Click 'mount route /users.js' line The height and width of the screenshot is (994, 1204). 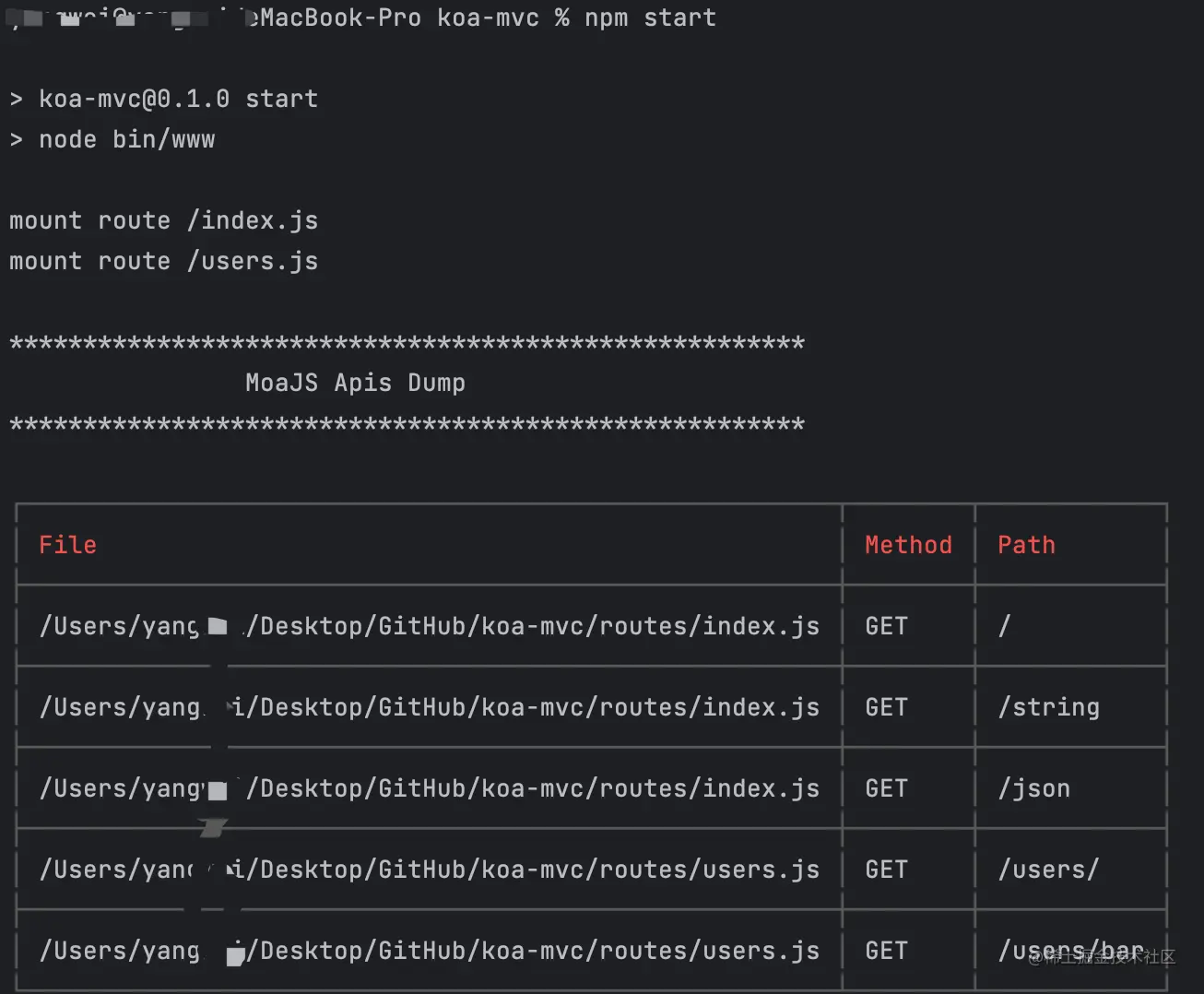click(163, 261)
